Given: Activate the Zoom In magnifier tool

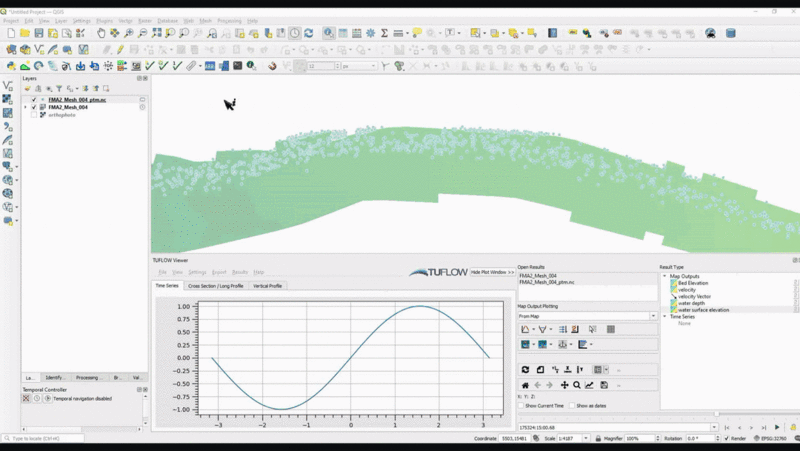Looking at the screenshot, I should pos(129,33).
